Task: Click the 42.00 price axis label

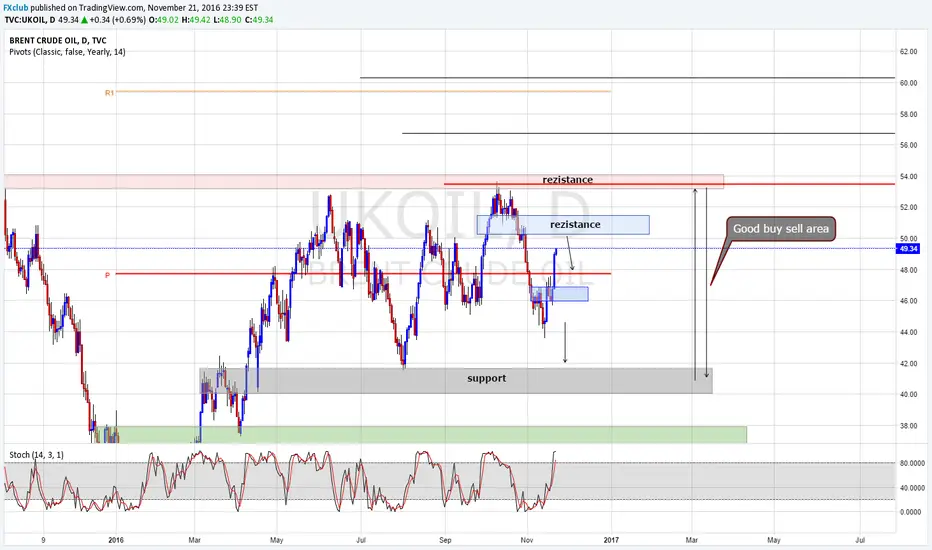Action: (908, 364)
